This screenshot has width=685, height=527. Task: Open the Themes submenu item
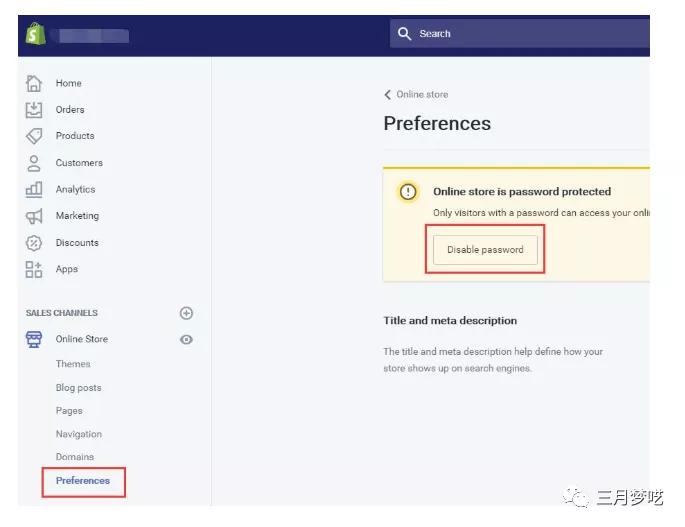click(73, 364)
